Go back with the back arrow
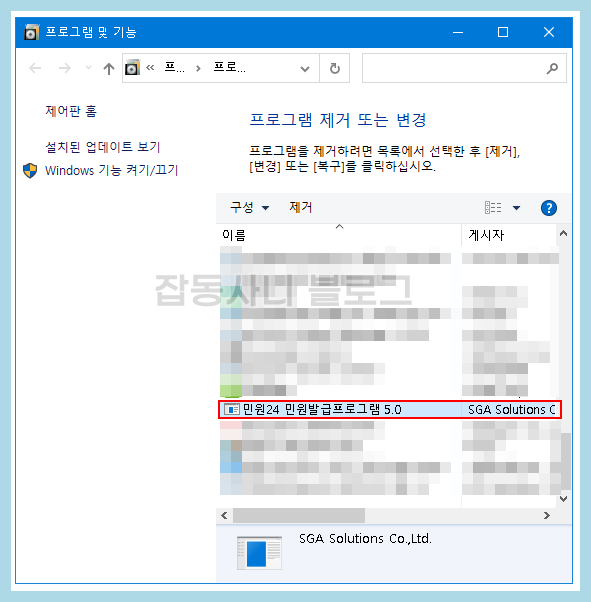This screenshot has height=602, width=591. point(35,68)
